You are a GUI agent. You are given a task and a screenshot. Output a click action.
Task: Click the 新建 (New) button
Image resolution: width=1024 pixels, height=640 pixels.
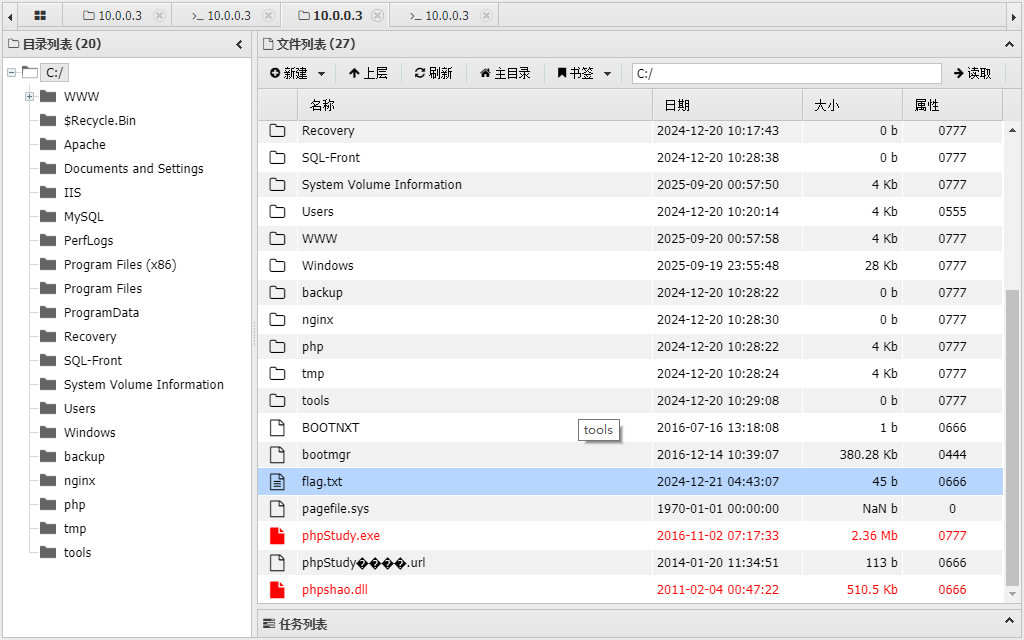click(x=289, y=74)
